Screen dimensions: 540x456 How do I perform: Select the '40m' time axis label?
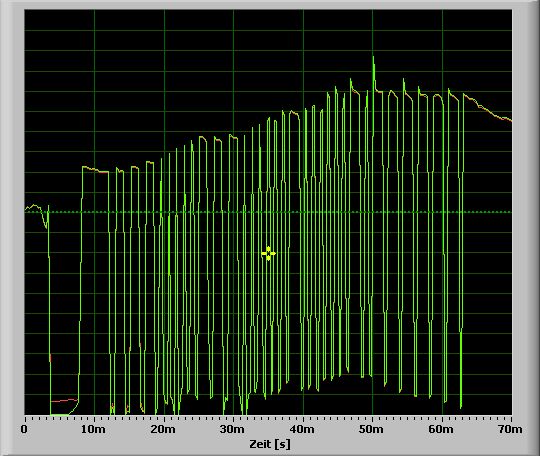point(302,429)
